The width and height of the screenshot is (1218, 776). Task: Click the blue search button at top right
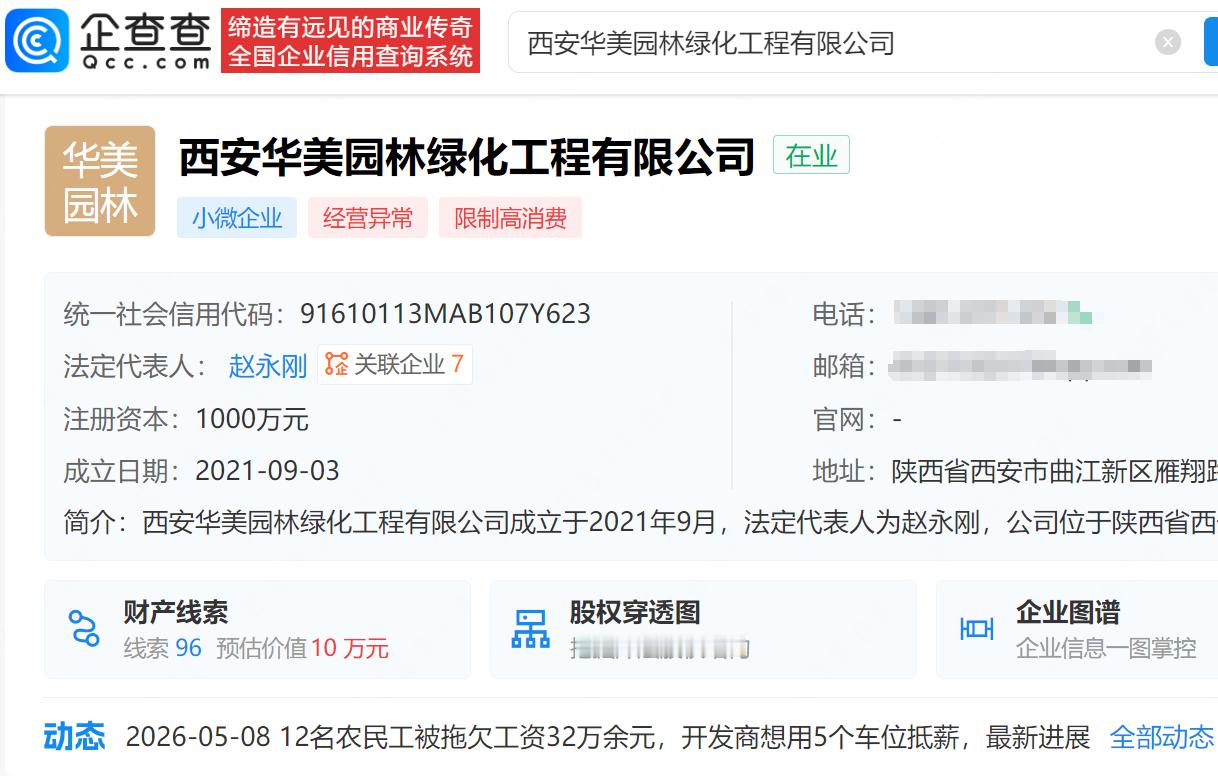1211,42
